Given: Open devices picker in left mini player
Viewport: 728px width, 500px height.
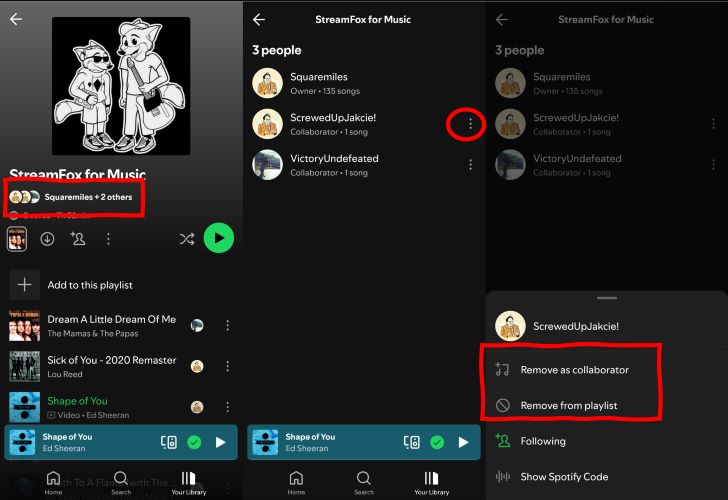Looking at the screenshot, I should click(x=169, y=442).
